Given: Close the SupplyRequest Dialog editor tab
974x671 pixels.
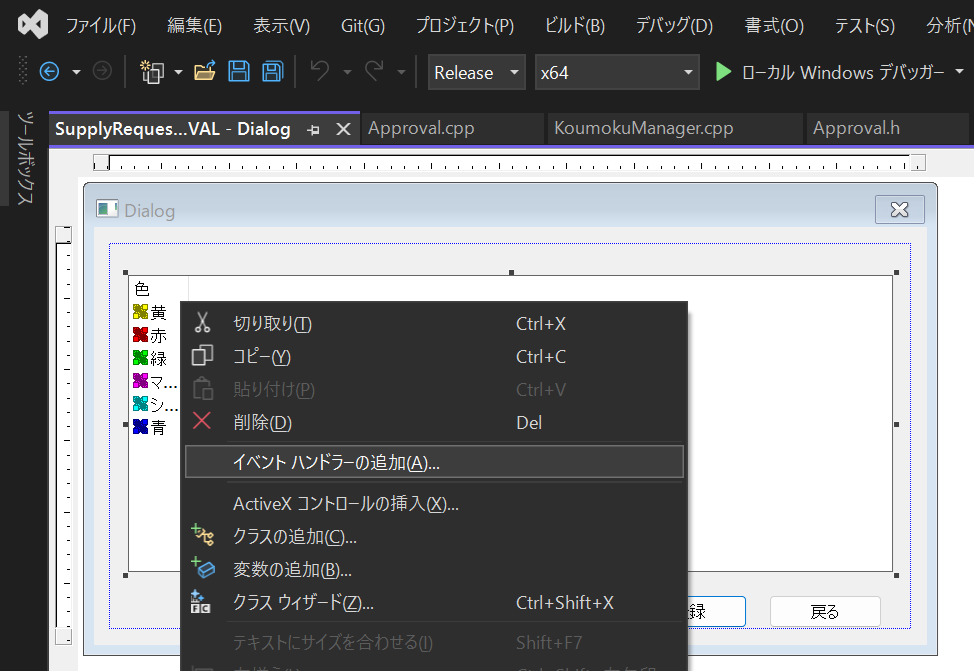Looking at the screenshot, I should [x=343, y=129].
